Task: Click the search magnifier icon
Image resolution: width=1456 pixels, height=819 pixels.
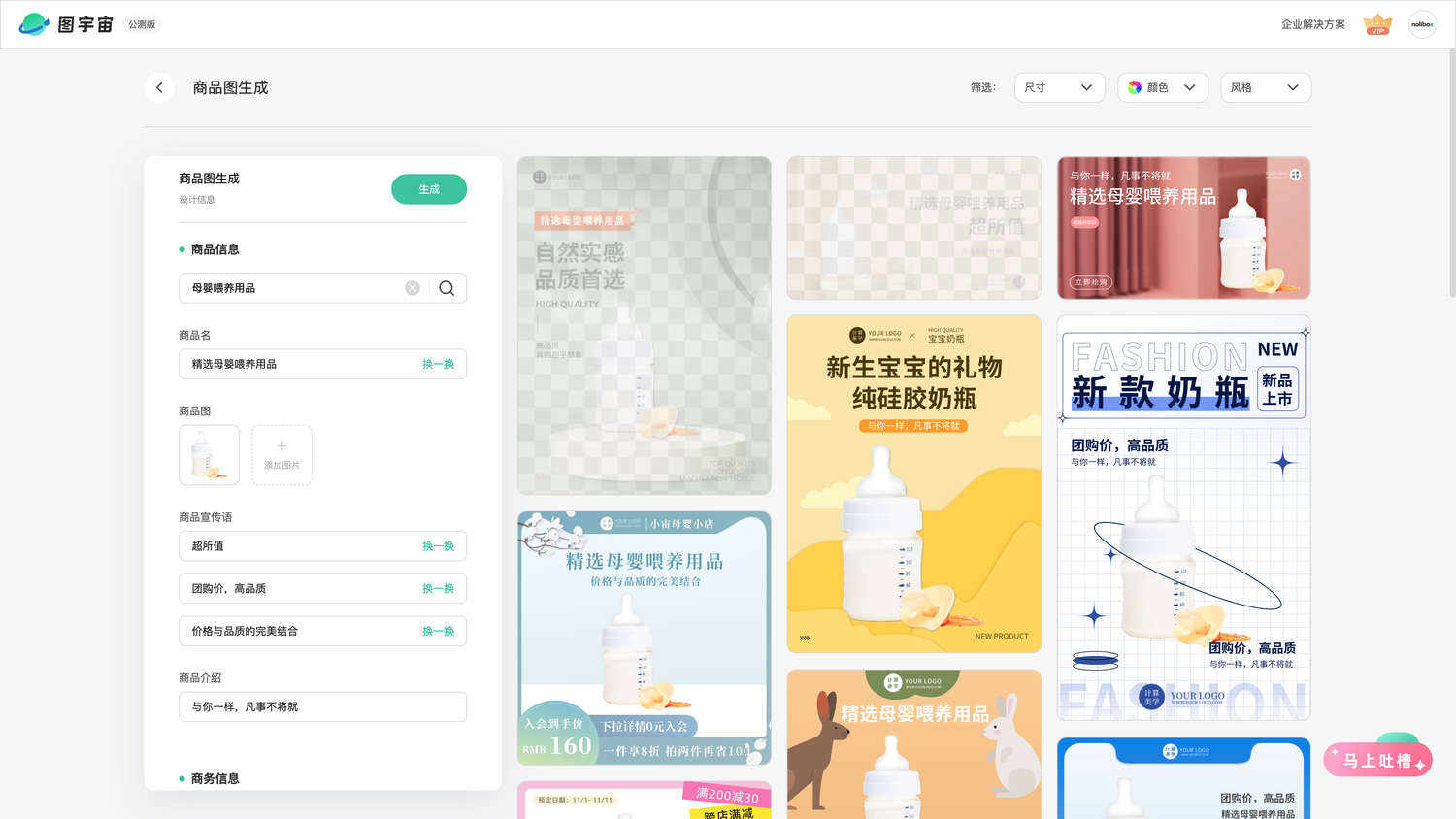Action: [447, 288]
